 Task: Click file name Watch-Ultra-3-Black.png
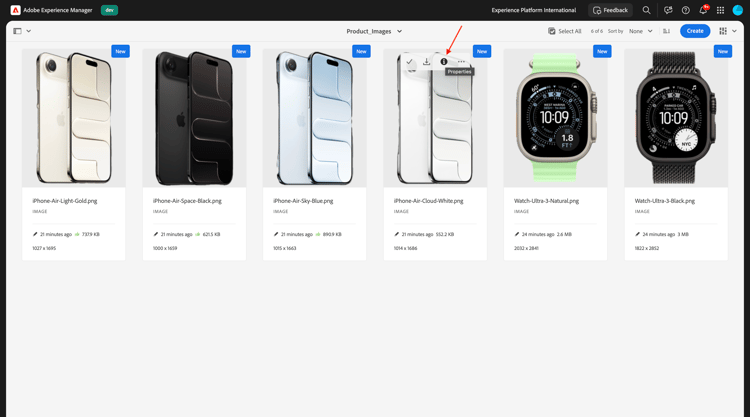coord(665,201)
